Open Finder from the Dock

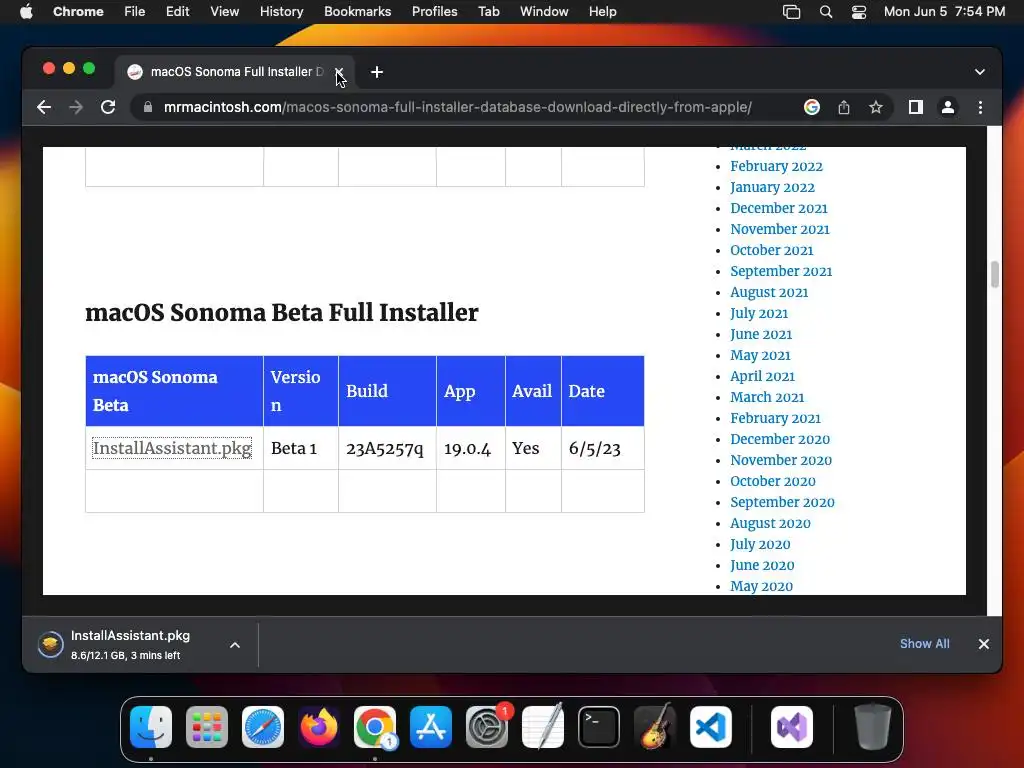click(x=151, y=727)
